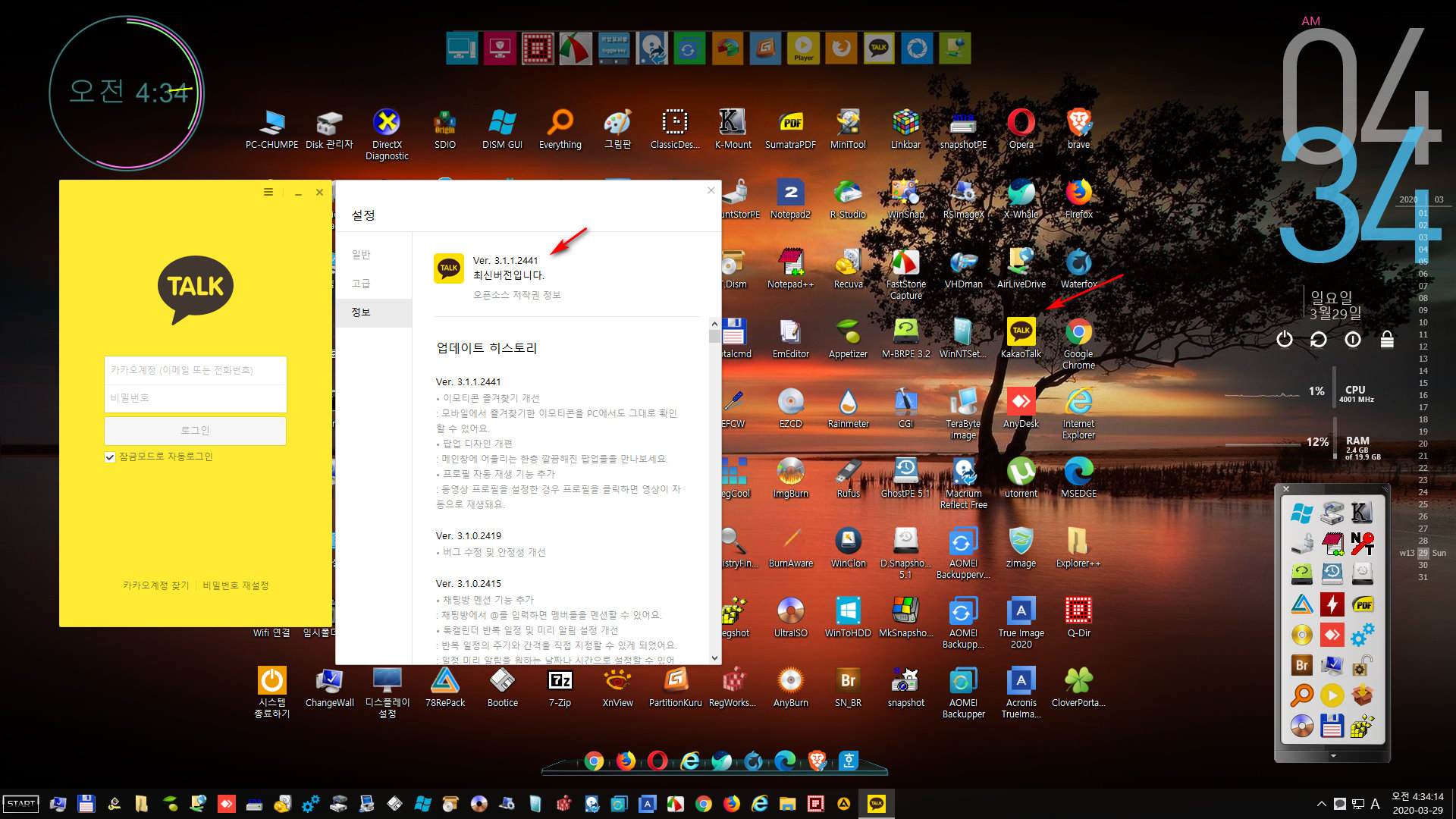Open the Wifi 연결 desktop icon
1456x819 pixels.
tap(271, 632)
